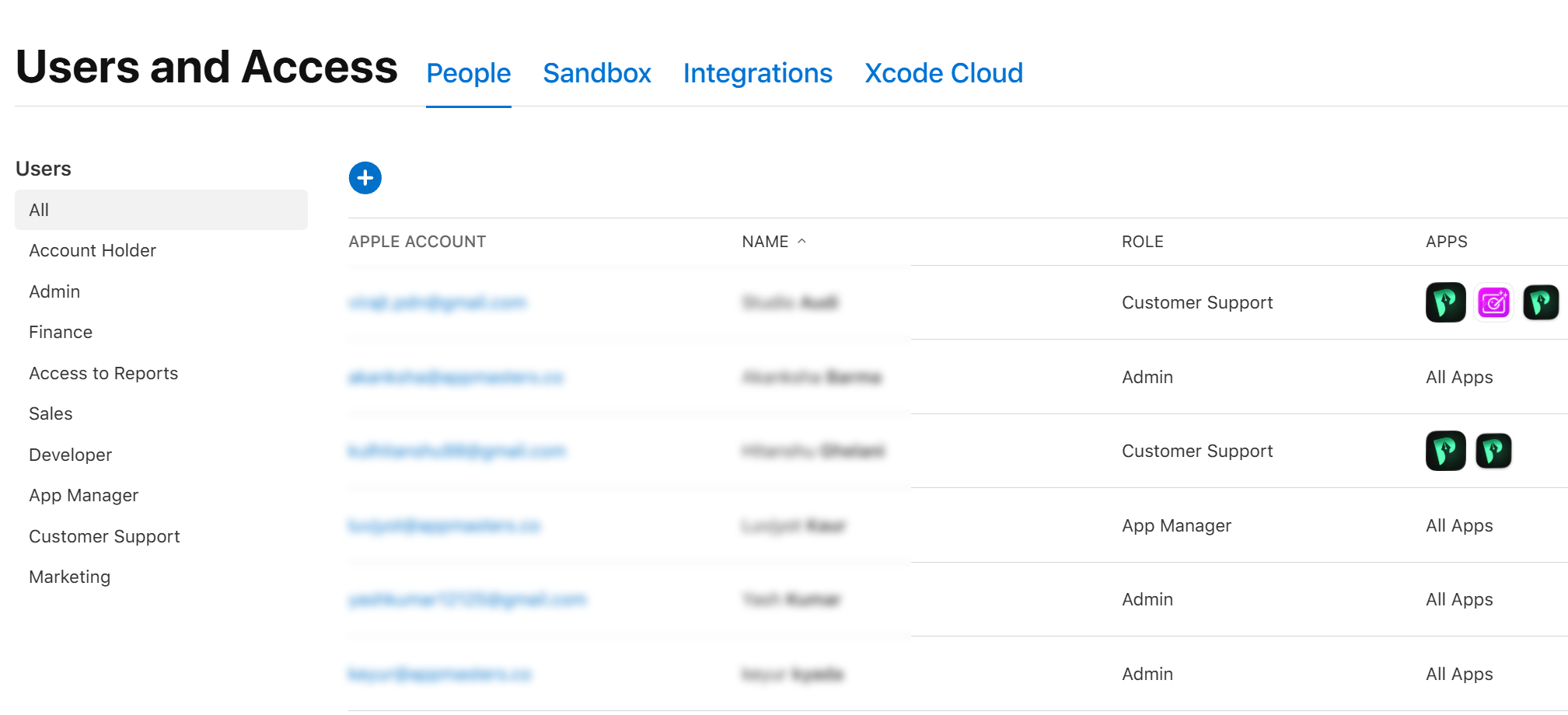Open the first blurred Apple account email link

click(x=437, y=302)
